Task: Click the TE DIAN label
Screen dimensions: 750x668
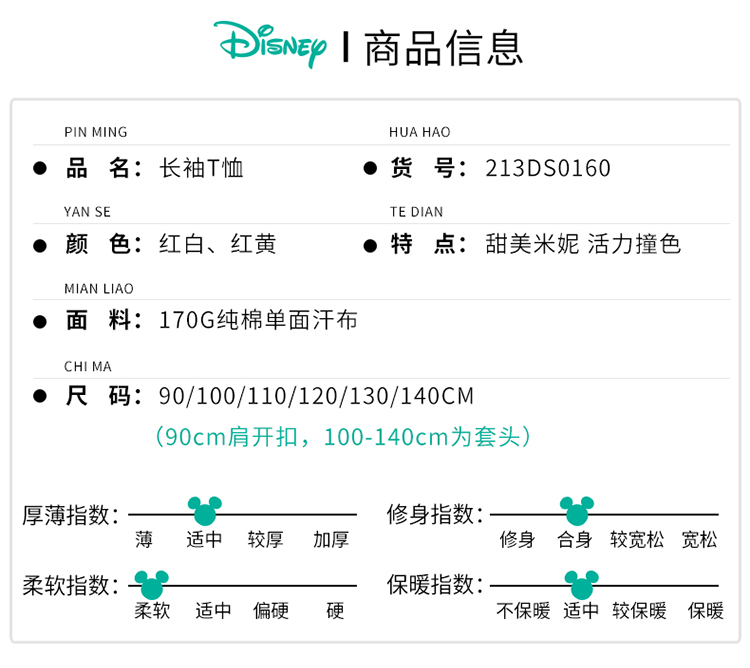Action: pyautogui.click(x=416, y=212)
